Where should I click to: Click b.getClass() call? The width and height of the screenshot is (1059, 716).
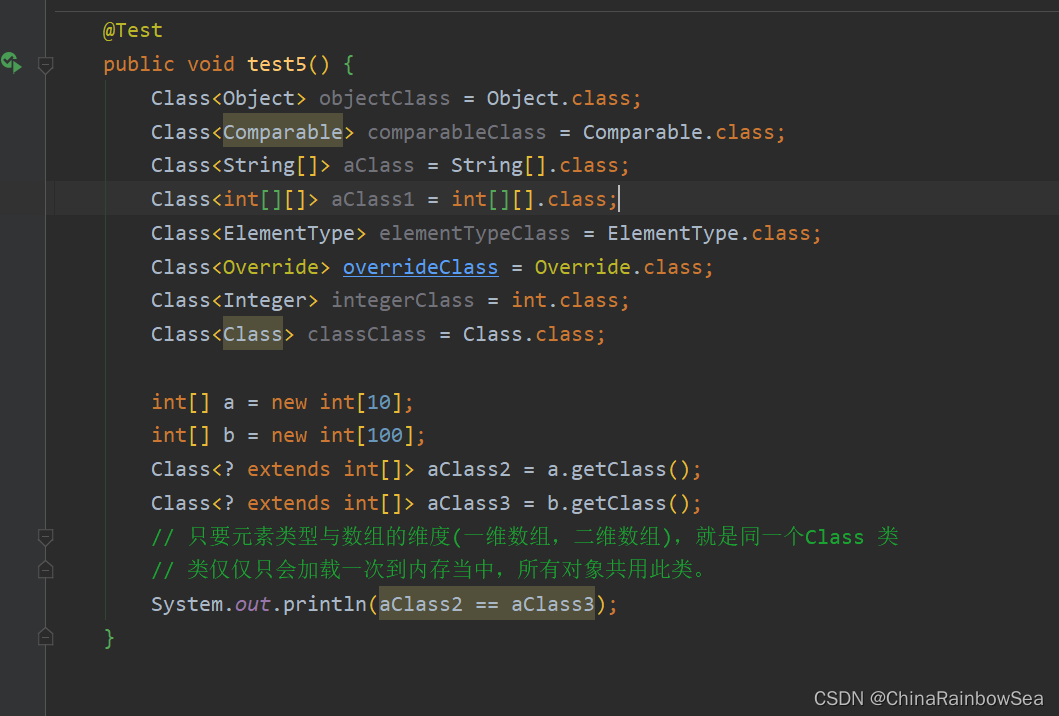[x=618, y=503]
